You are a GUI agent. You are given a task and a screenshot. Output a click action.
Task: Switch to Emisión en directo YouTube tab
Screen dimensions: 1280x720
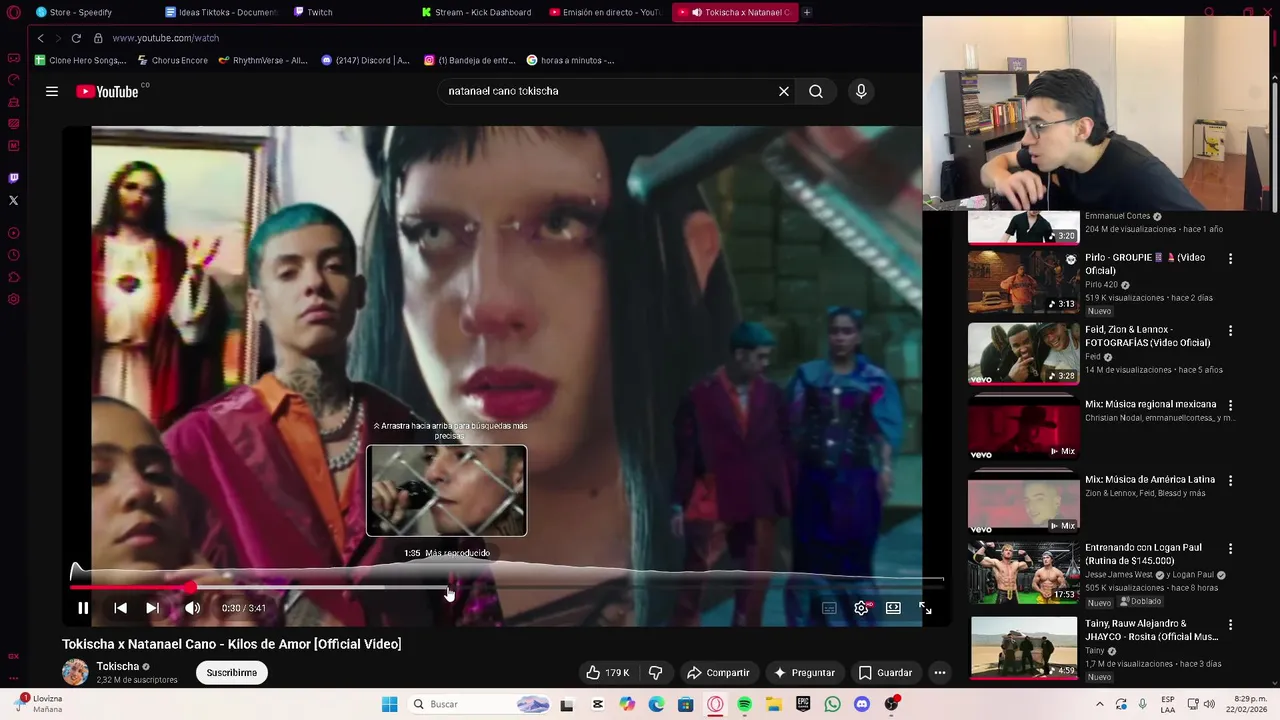pos(608,12)
